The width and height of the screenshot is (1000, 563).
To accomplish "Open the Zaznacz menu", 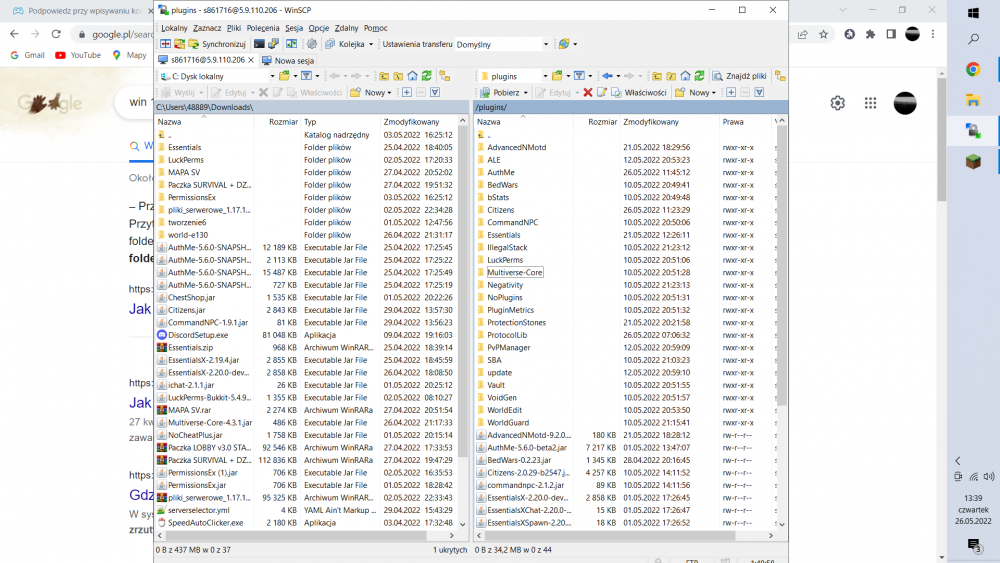I will click(207, 28).
